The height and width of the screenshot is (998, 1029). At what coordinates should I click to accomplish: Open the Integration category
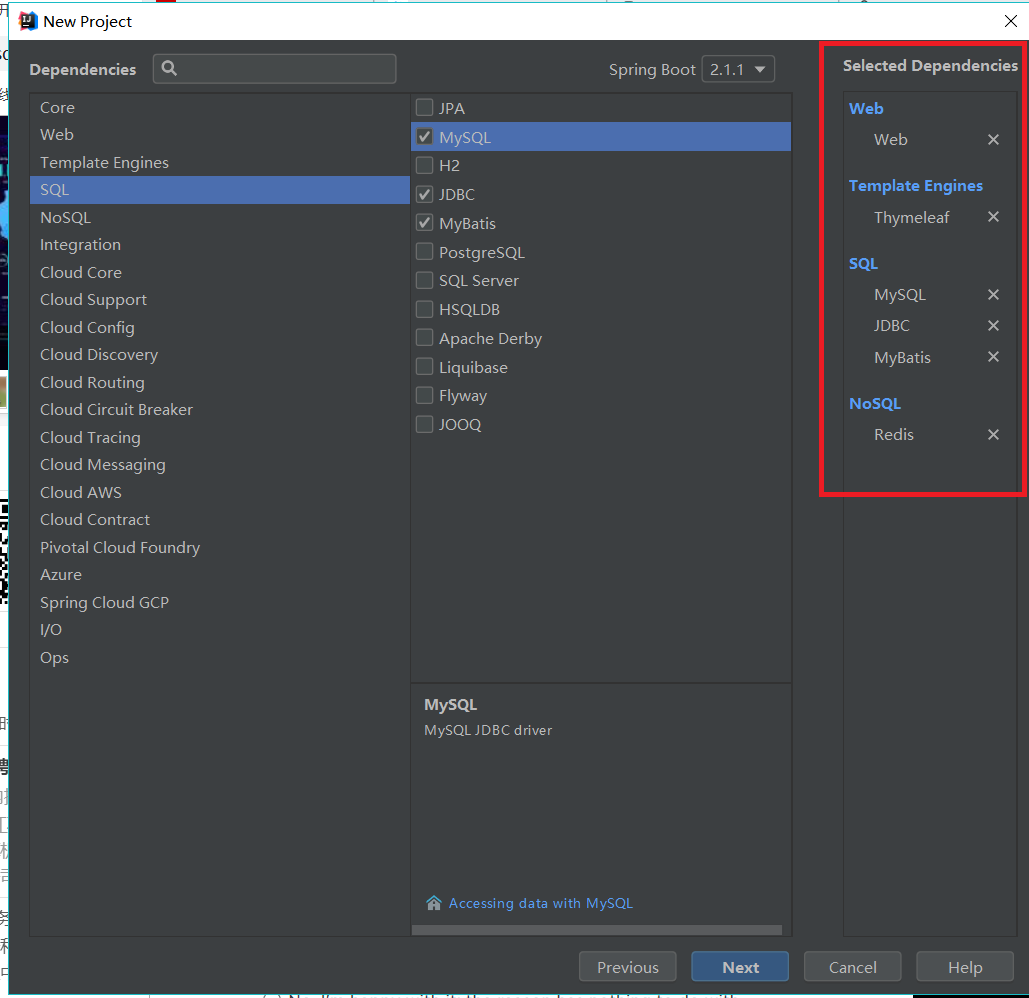tap(220, 245)
